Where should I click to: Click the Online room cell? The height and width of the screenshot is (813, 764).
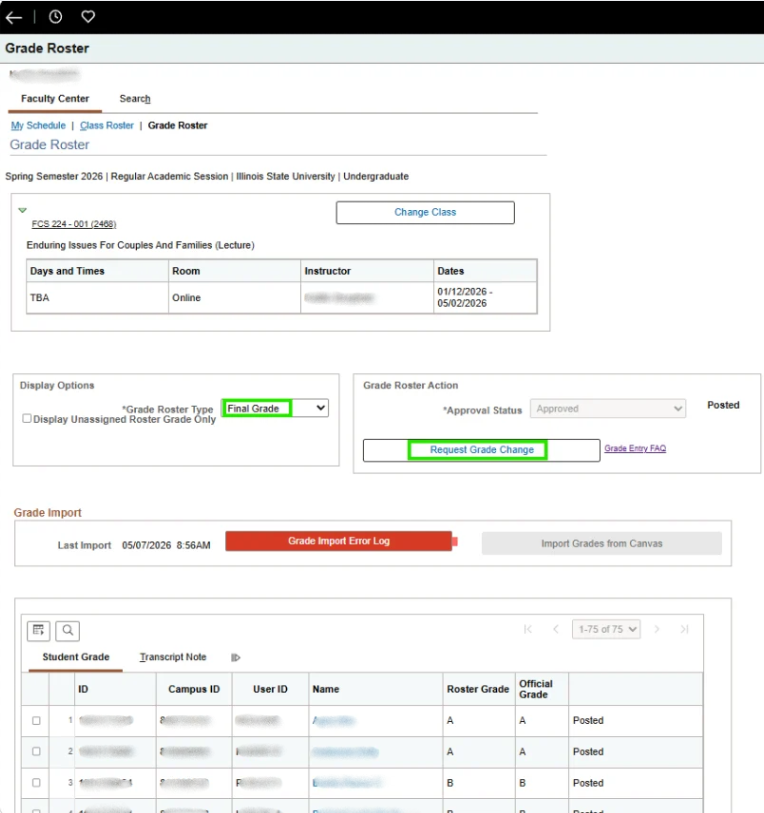pos(234,298)
